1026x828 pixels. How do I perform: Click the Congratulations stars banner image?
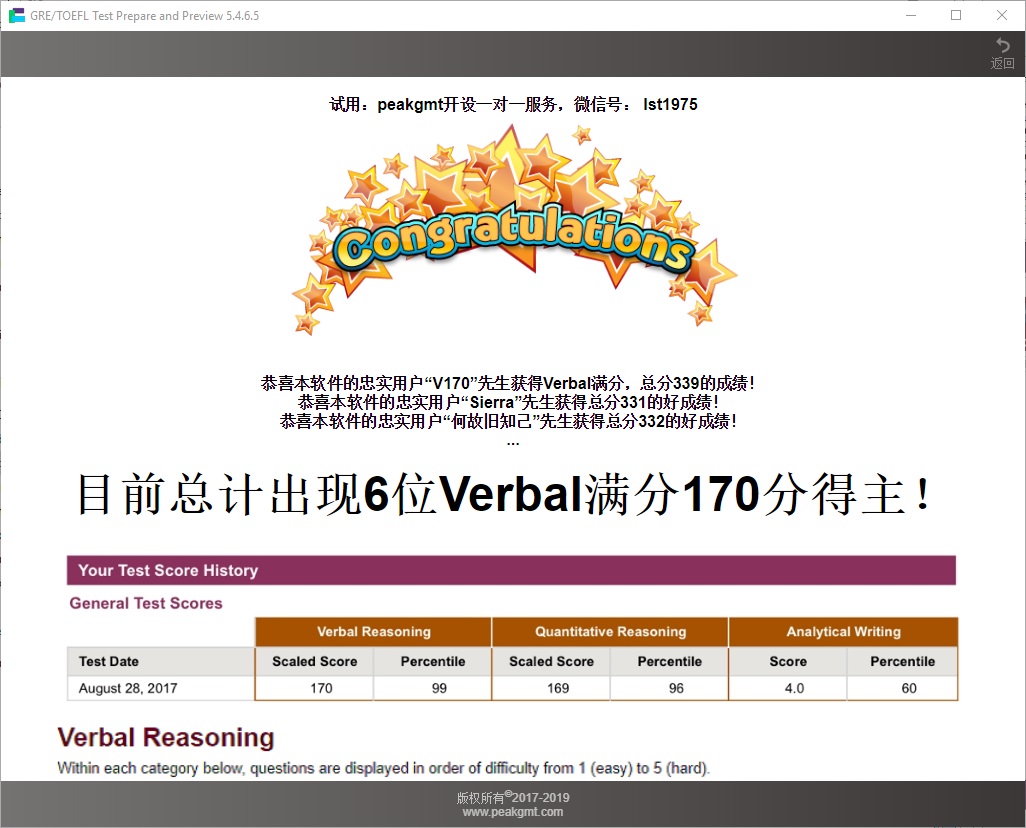(514, 229)
